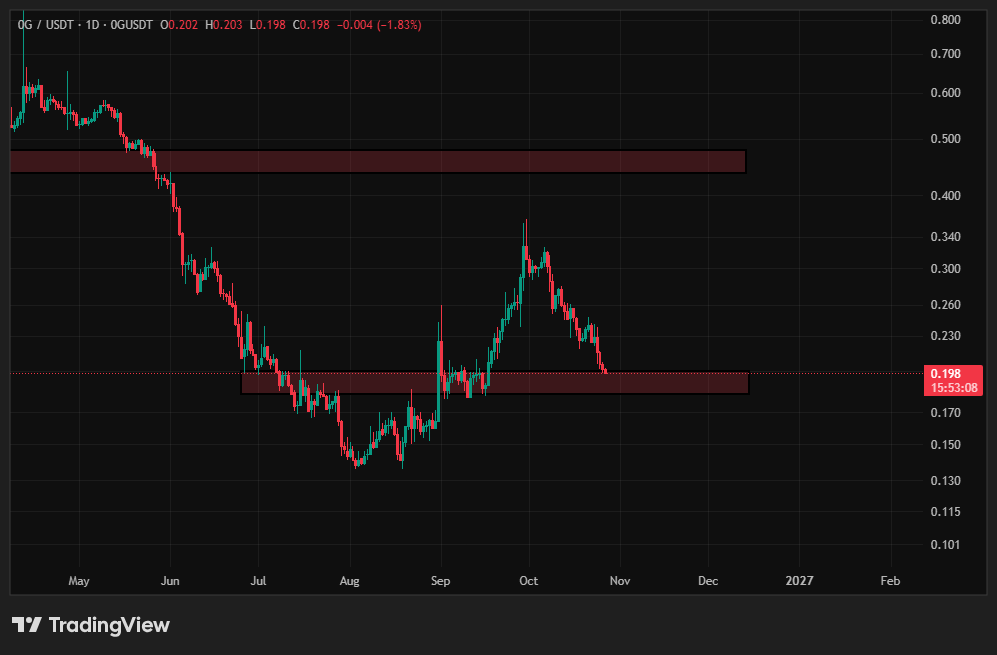Click the 2027 label on time axis

[x=799, y=581]
